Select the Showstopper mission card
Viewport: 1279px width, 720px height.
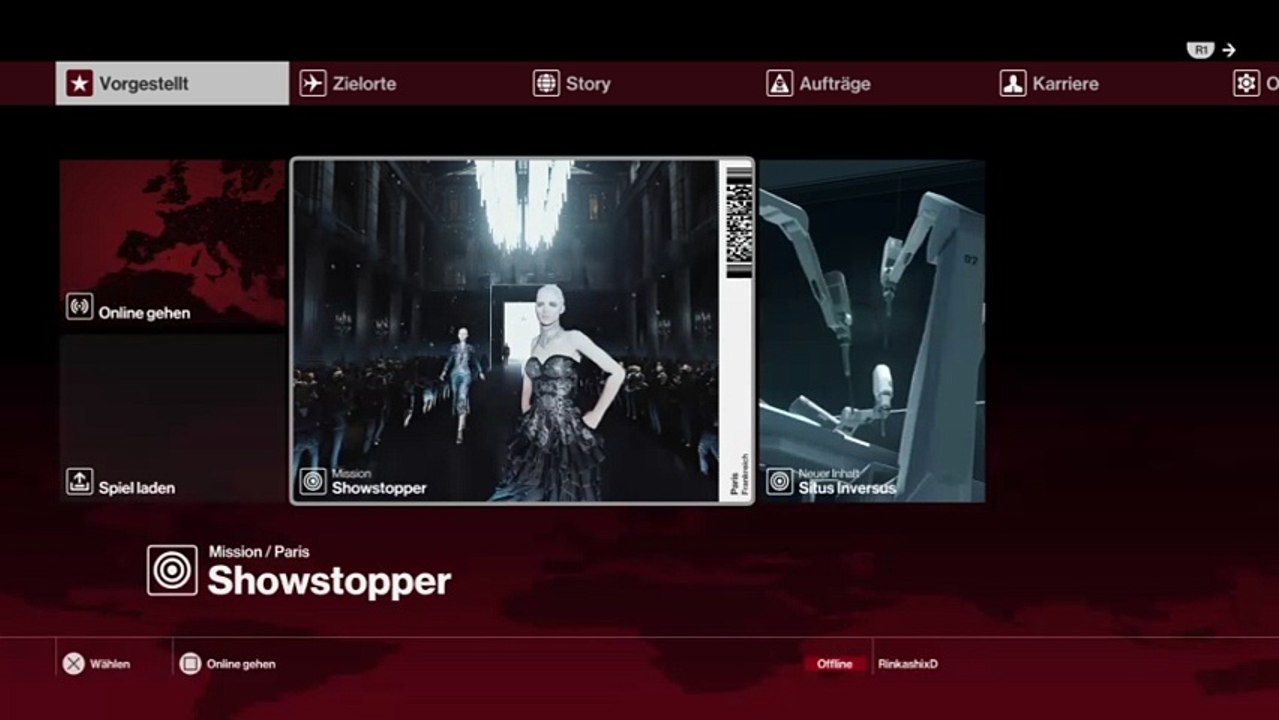coord(522,330)
